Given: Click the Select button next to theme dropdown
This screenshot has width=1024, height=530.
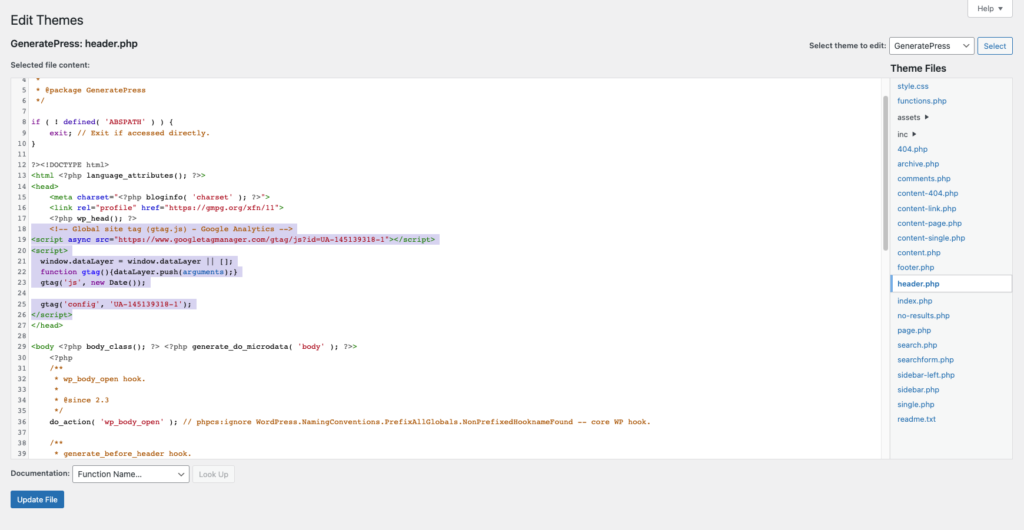Looking at the screenshot, I should (995, 46).
